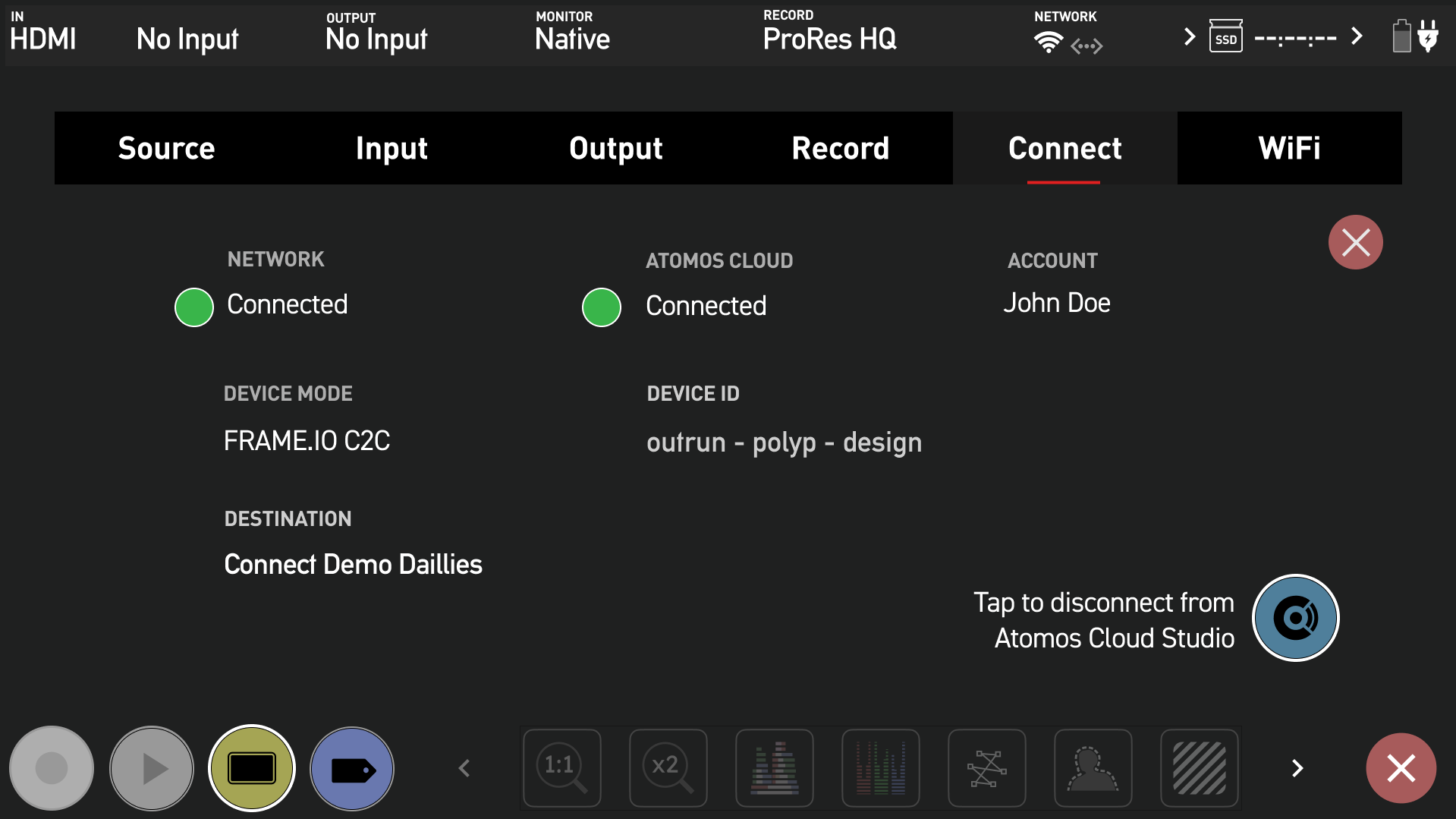1456x819 pixels.
Task: Tap the SSD drive icon
Action: coord(1225,36)
